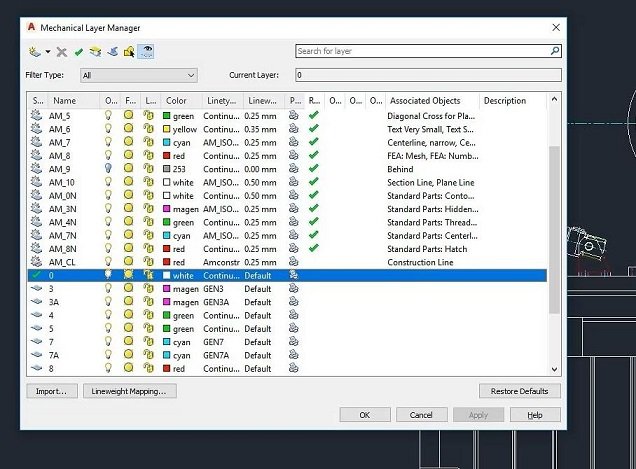Image resolution: width=636 pixels, height=469 pixels.
Task: Click the GEN7 linetype for layer 7
Action: [213, 342]
